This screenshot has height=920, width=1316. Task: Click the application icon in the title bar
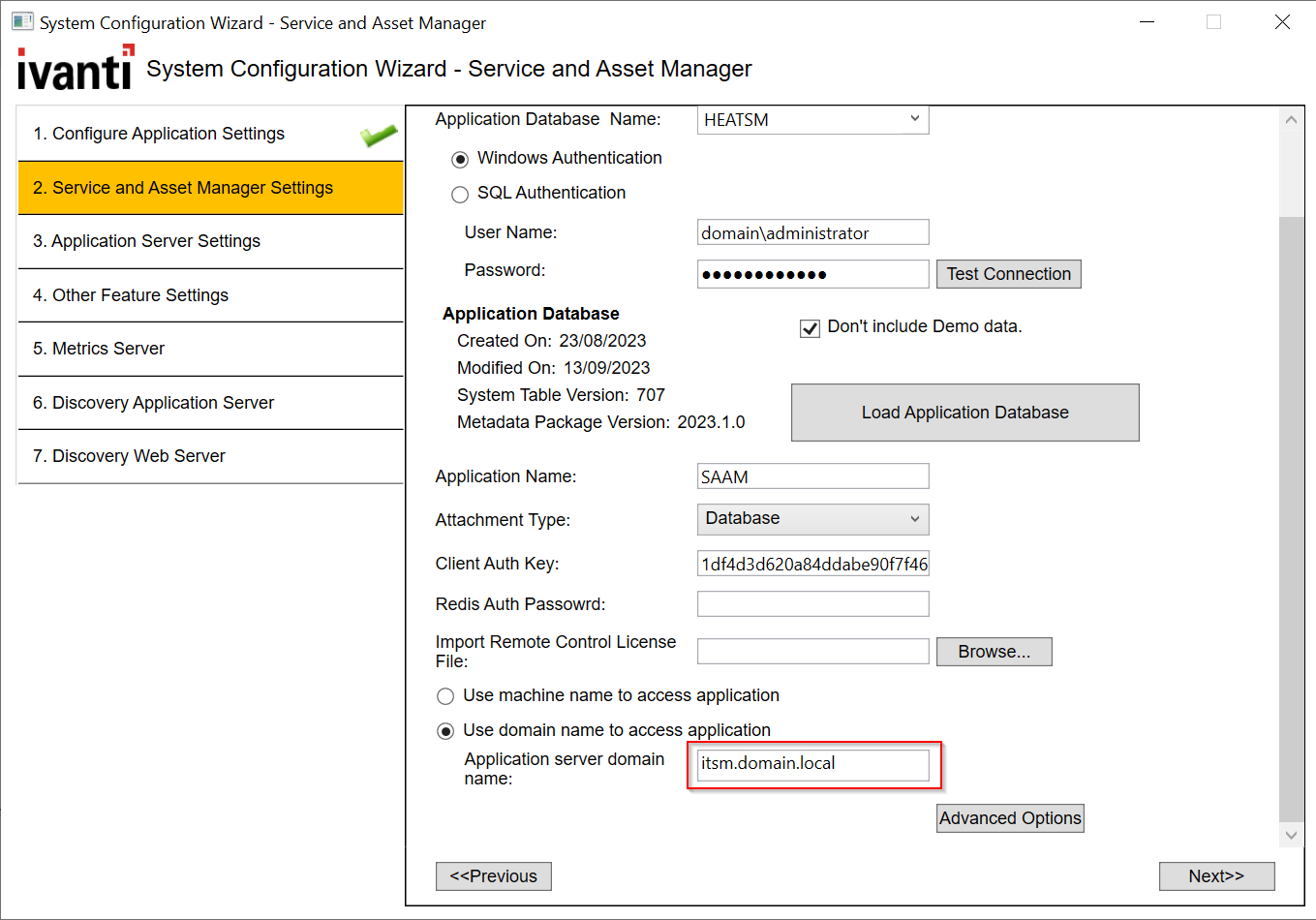point(21,20)
